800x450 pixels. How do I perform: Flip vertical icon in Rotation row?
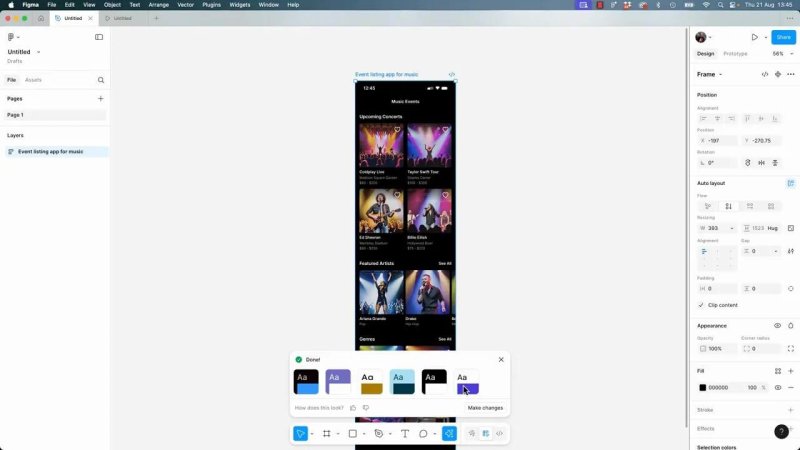pos(775,163)
